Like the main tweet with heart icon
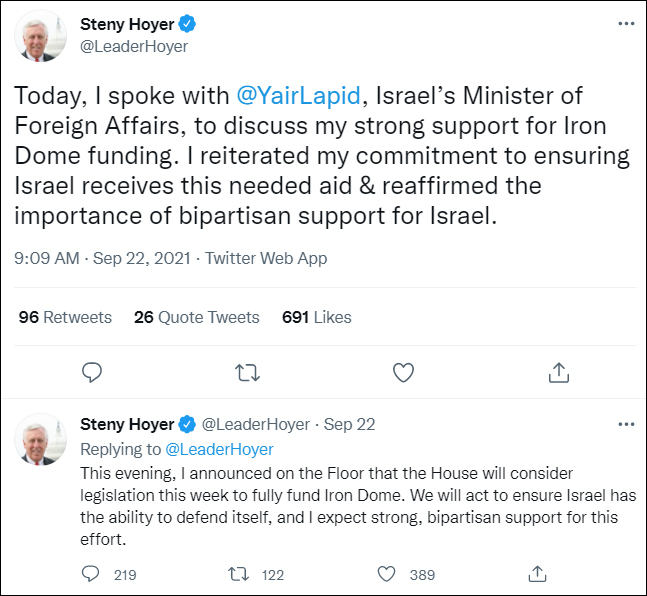Screen dimensions: 647x596 [403, 373]
